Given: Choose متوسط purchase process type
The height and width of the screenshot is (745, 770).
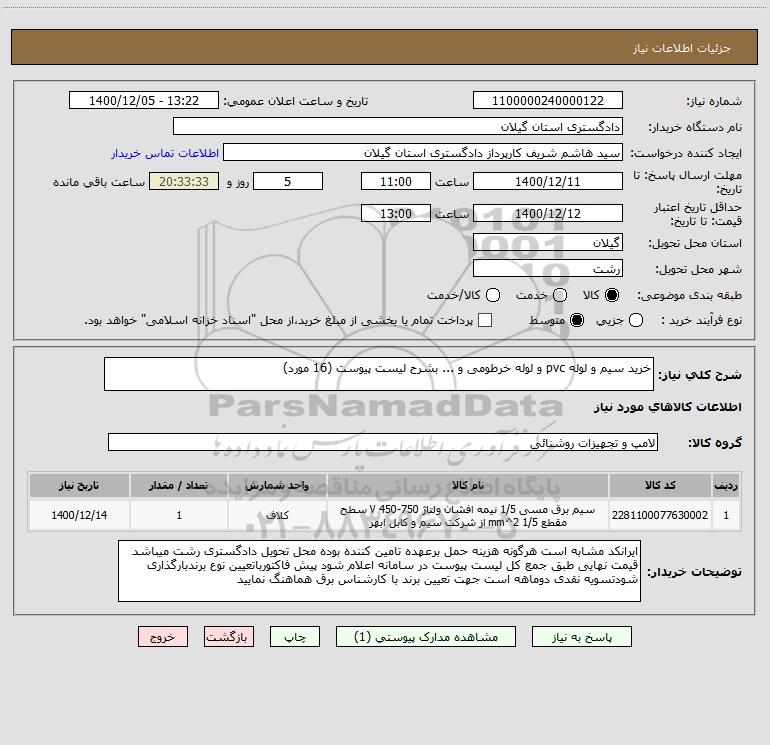Looking at the screenshot, I should [577, 321].
